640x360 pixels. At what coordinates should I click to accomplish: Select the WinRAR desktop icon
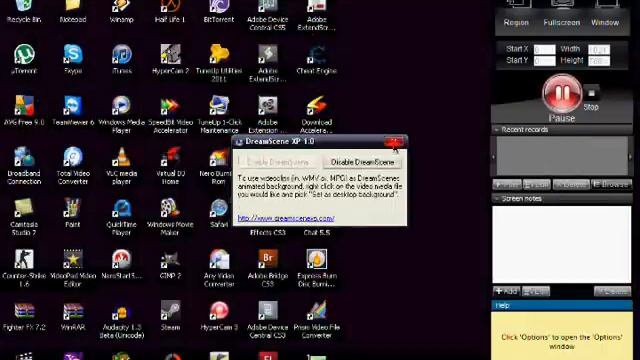(x=73, y=316)
